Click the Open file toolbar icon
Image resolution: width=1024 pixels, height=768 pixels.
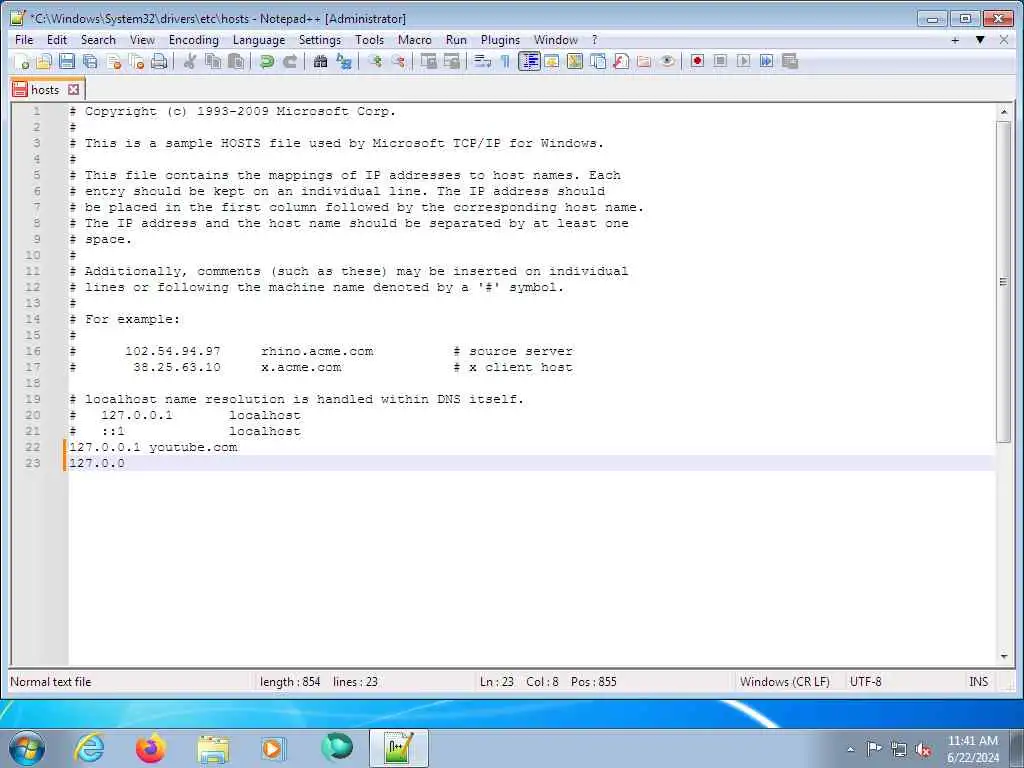44,61
